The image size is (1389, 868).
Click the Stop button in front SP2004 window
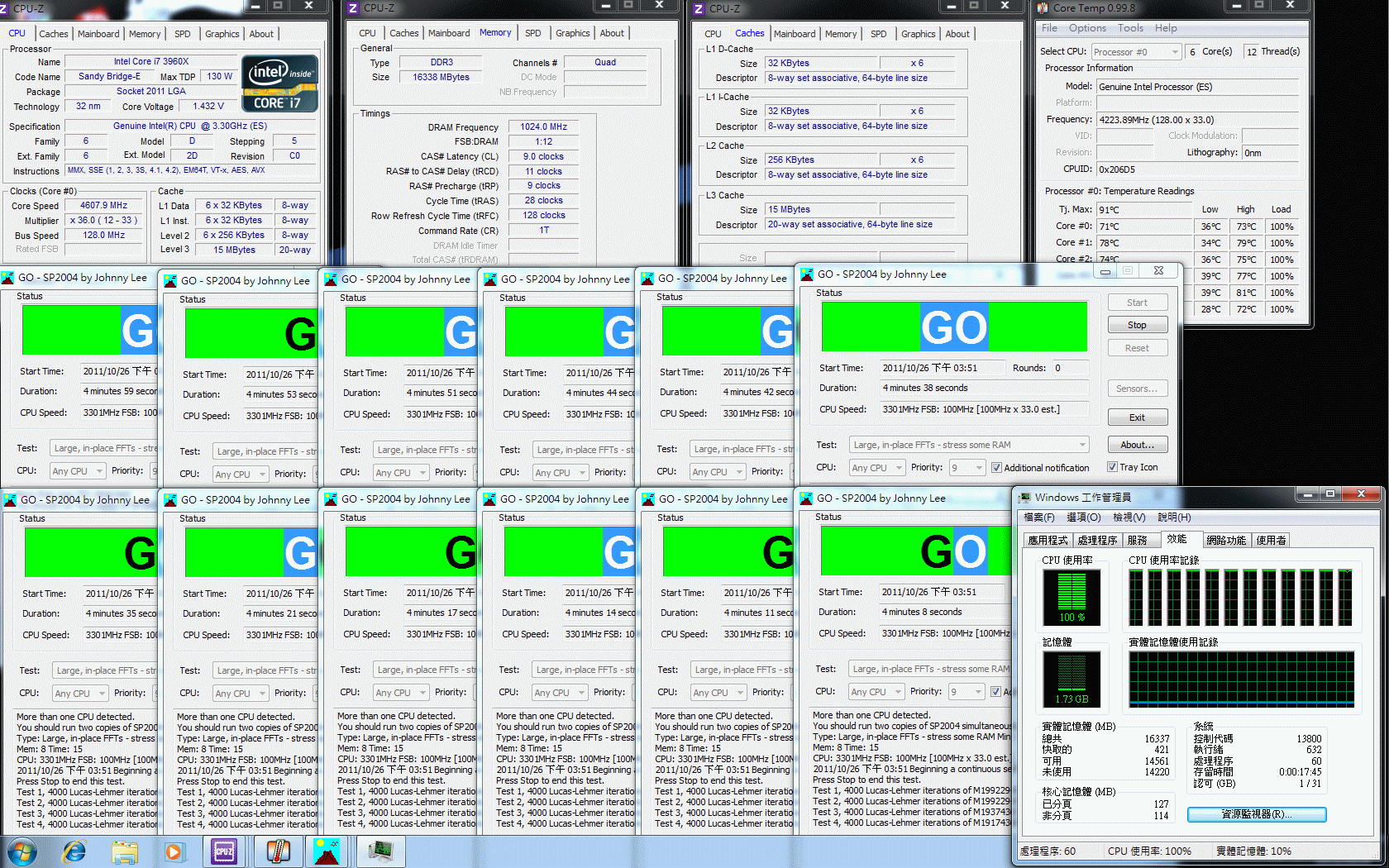pos(1137,326)
